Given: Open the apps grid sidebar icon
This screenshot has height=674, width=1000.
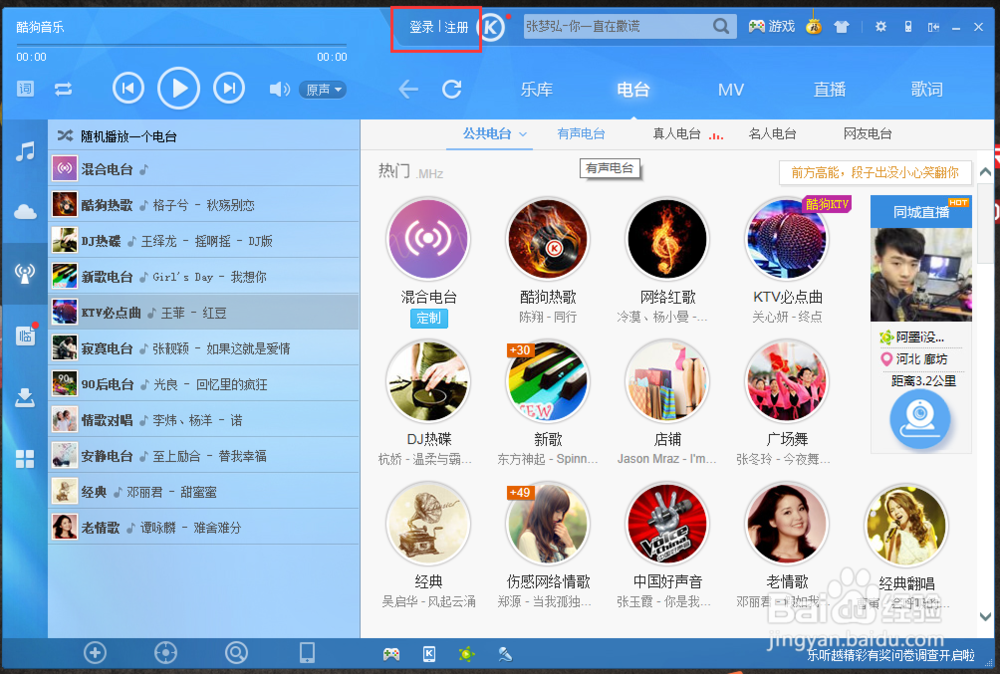Looking at the screenshot, I should pos(25,458).
